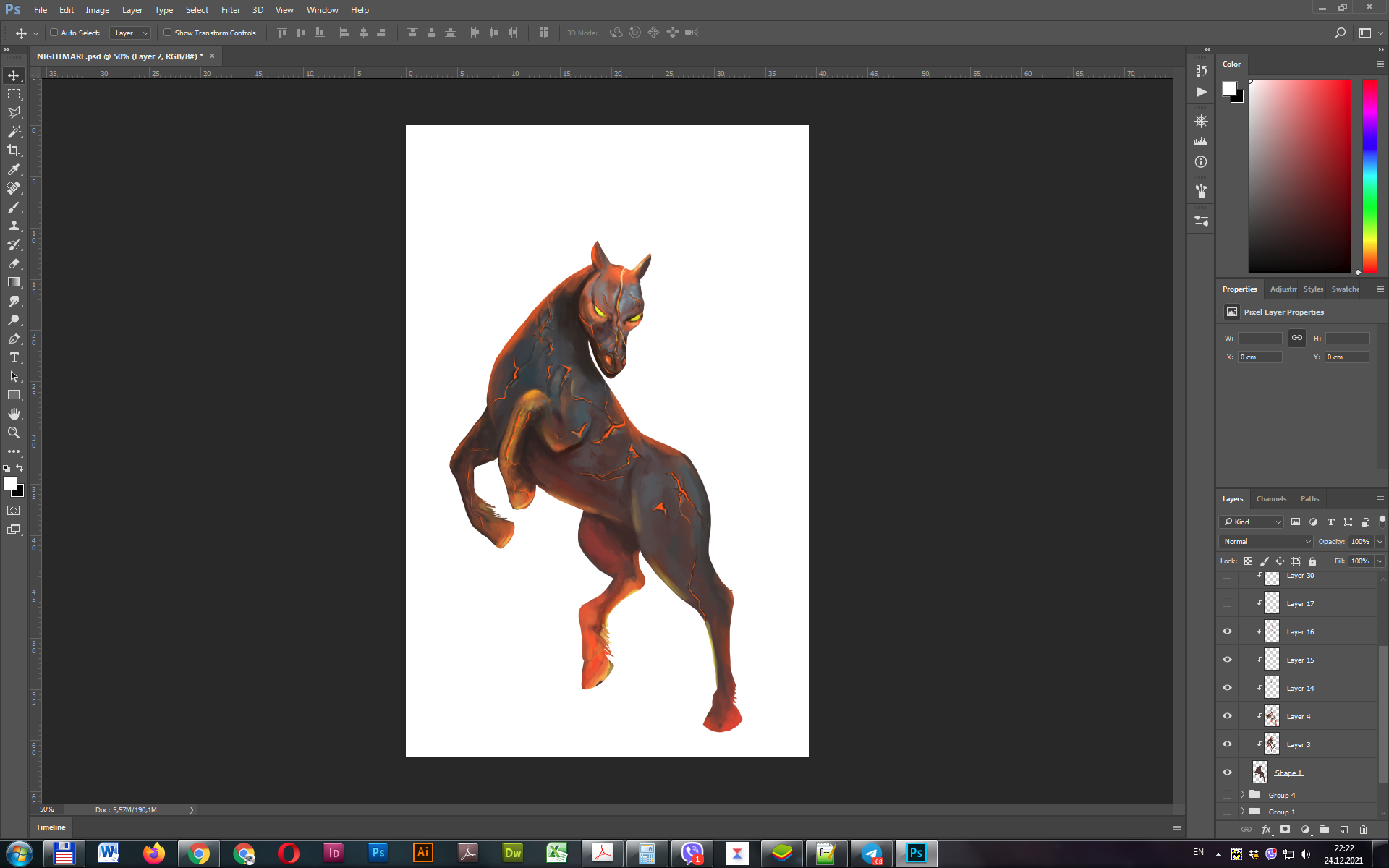Reset default foreground and background colors

(x=7, y=469)
